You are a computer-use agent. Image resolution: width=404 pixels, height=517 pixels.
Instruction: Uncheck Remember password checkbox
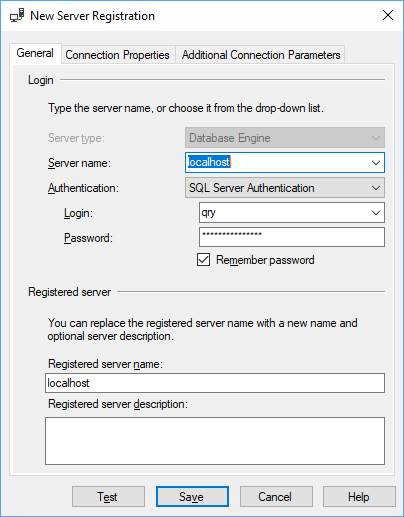point(203,260)
